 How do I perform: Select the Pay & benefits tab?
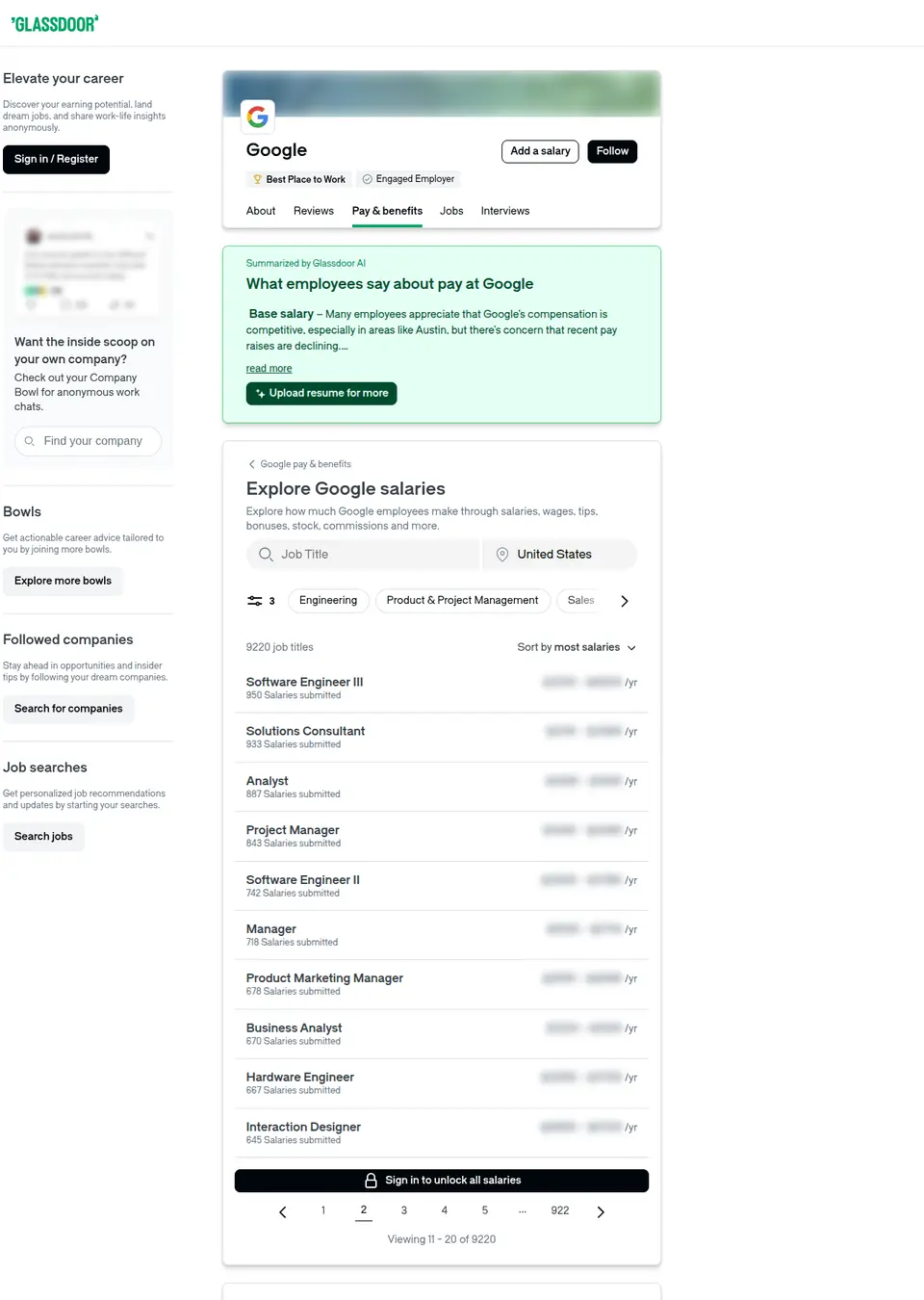387,211
